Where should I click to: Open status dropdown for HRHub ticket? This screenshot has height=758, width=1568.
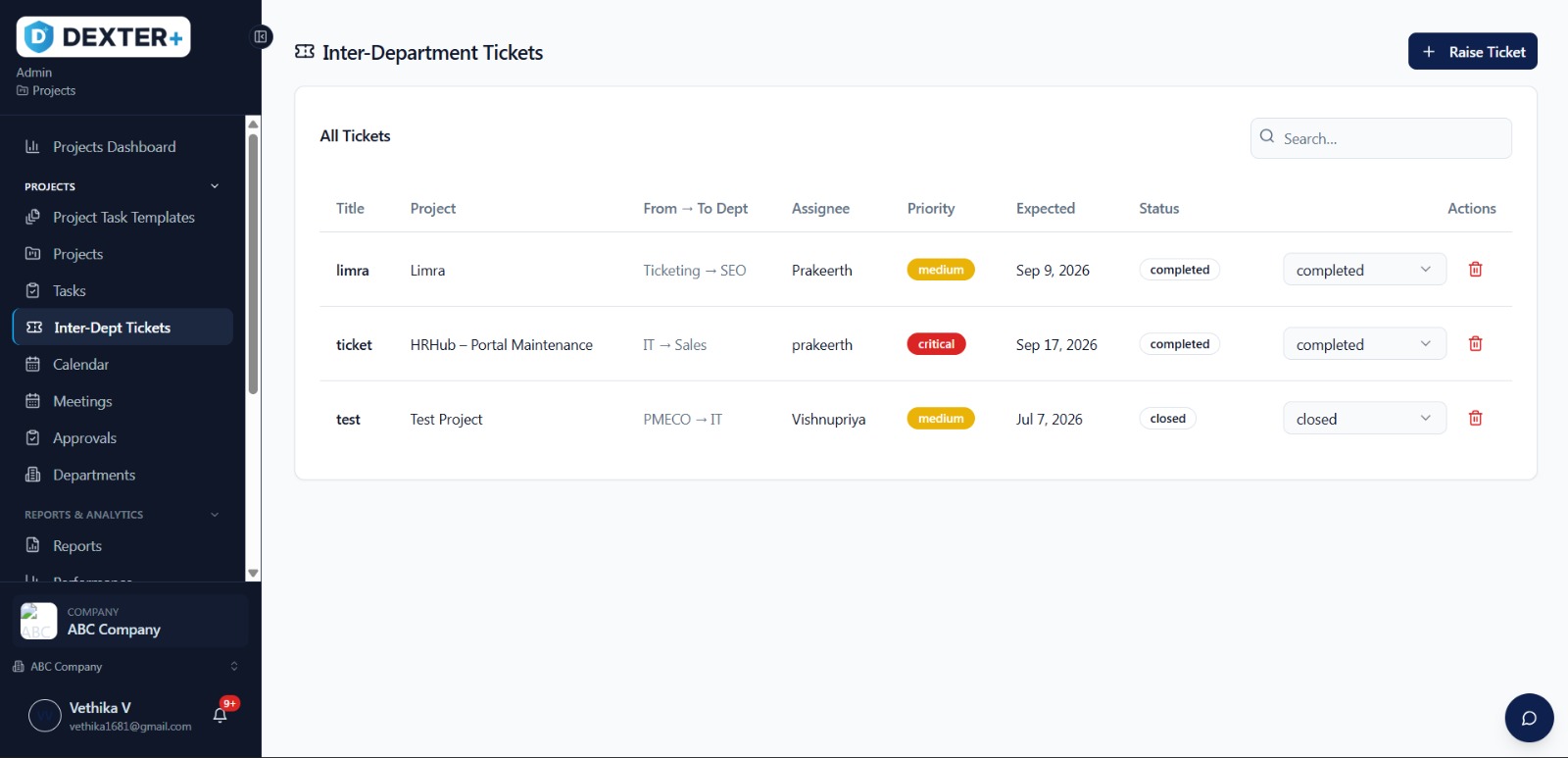pyautogui.click(x=1364, y=344)
